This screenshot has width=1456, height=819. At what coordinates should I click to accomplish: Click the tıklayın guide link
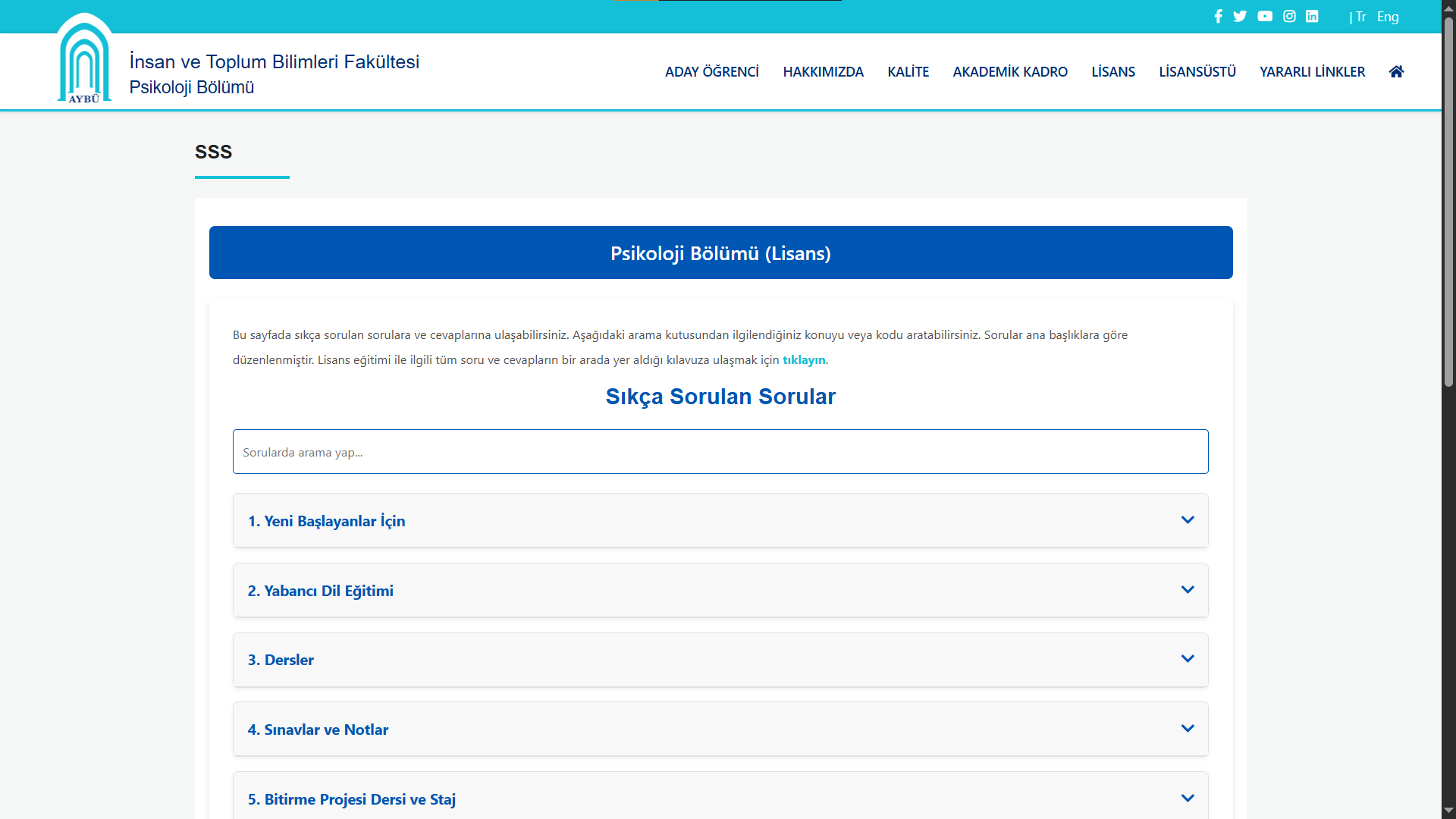click(803, 360)
